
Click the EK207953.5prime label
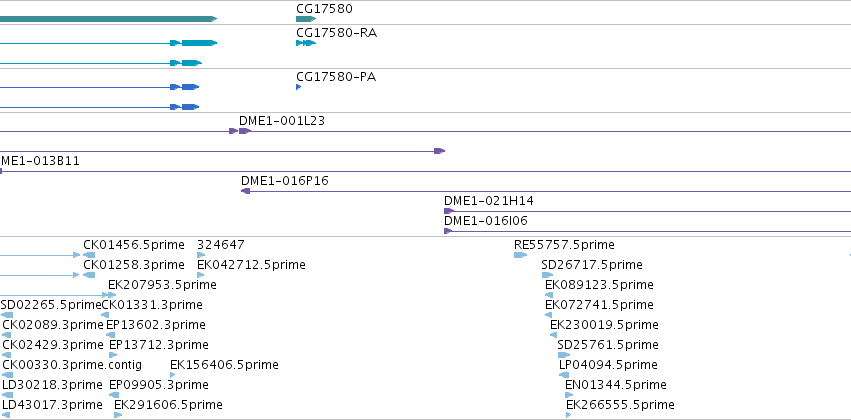point(162,285)
